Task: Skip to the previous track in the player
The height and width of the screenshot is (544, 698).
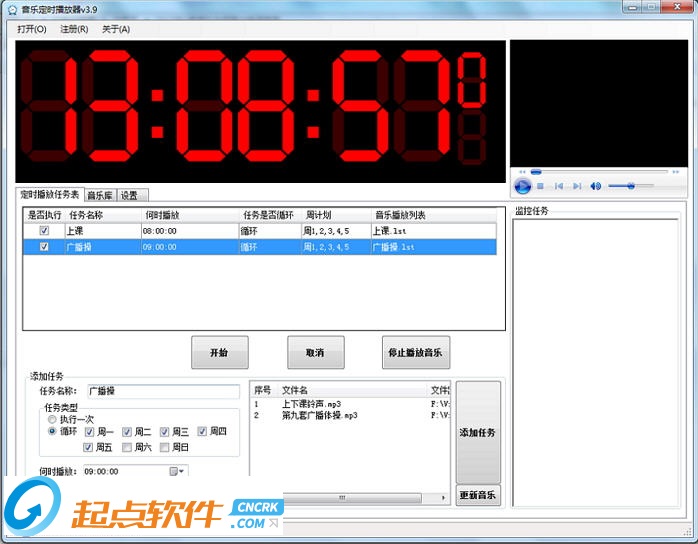Action: [x=559, y=186]
